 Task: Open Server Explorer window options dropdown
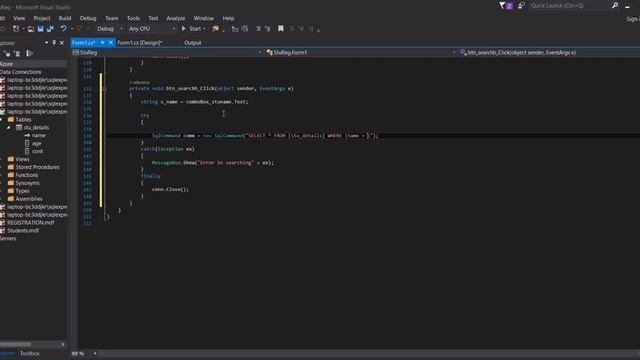tap(47, 42)
